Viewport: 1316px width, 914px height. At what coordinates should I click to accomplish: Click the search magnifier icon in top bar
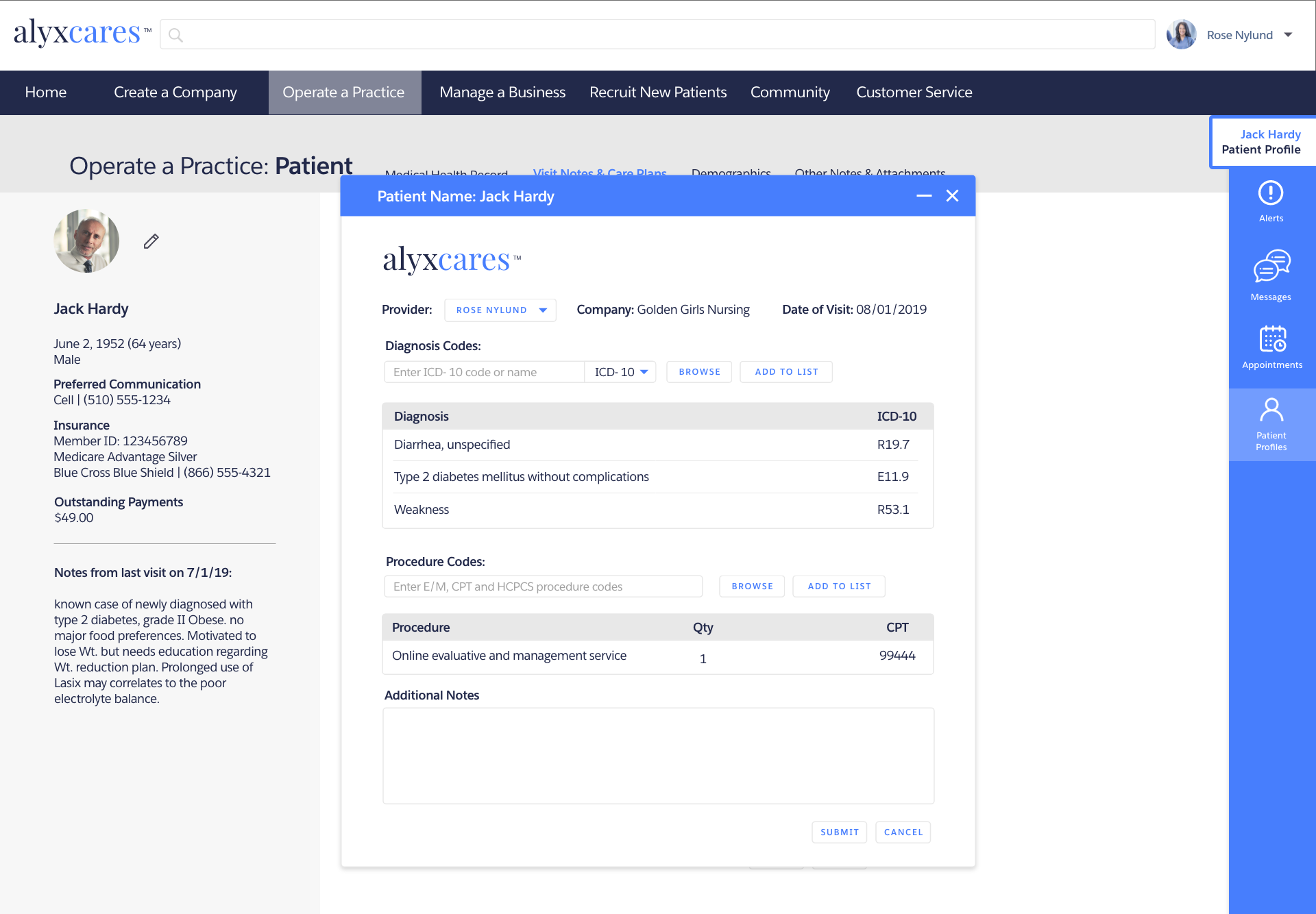tap(176, 35)
